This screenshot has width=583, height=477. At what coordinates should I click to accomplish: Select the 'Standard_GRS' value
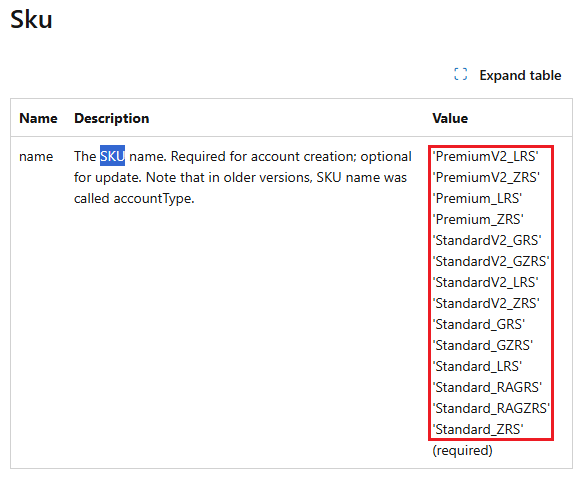click(479, 325)
